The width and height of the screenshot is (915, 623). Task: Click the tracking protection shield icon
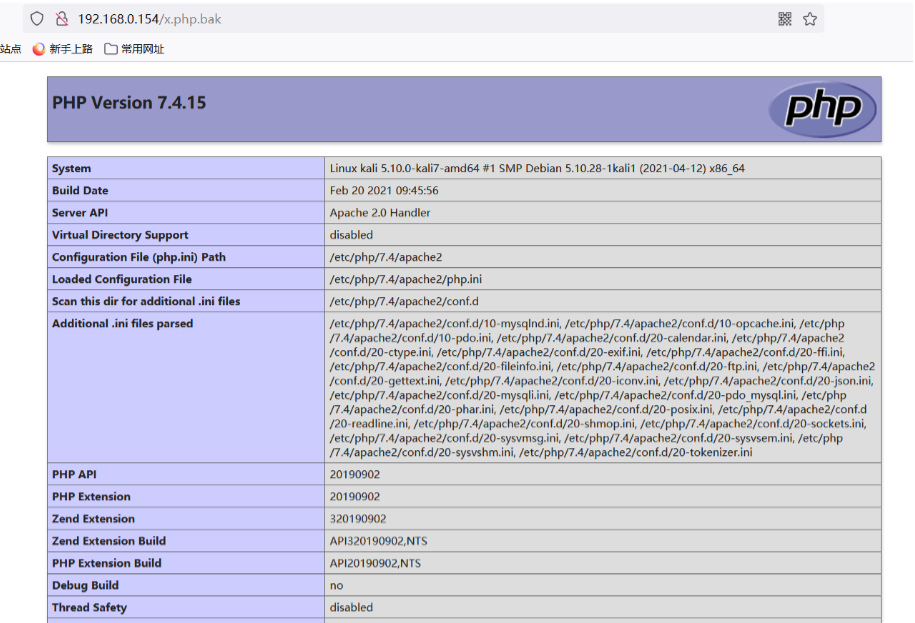pos(37,19)
